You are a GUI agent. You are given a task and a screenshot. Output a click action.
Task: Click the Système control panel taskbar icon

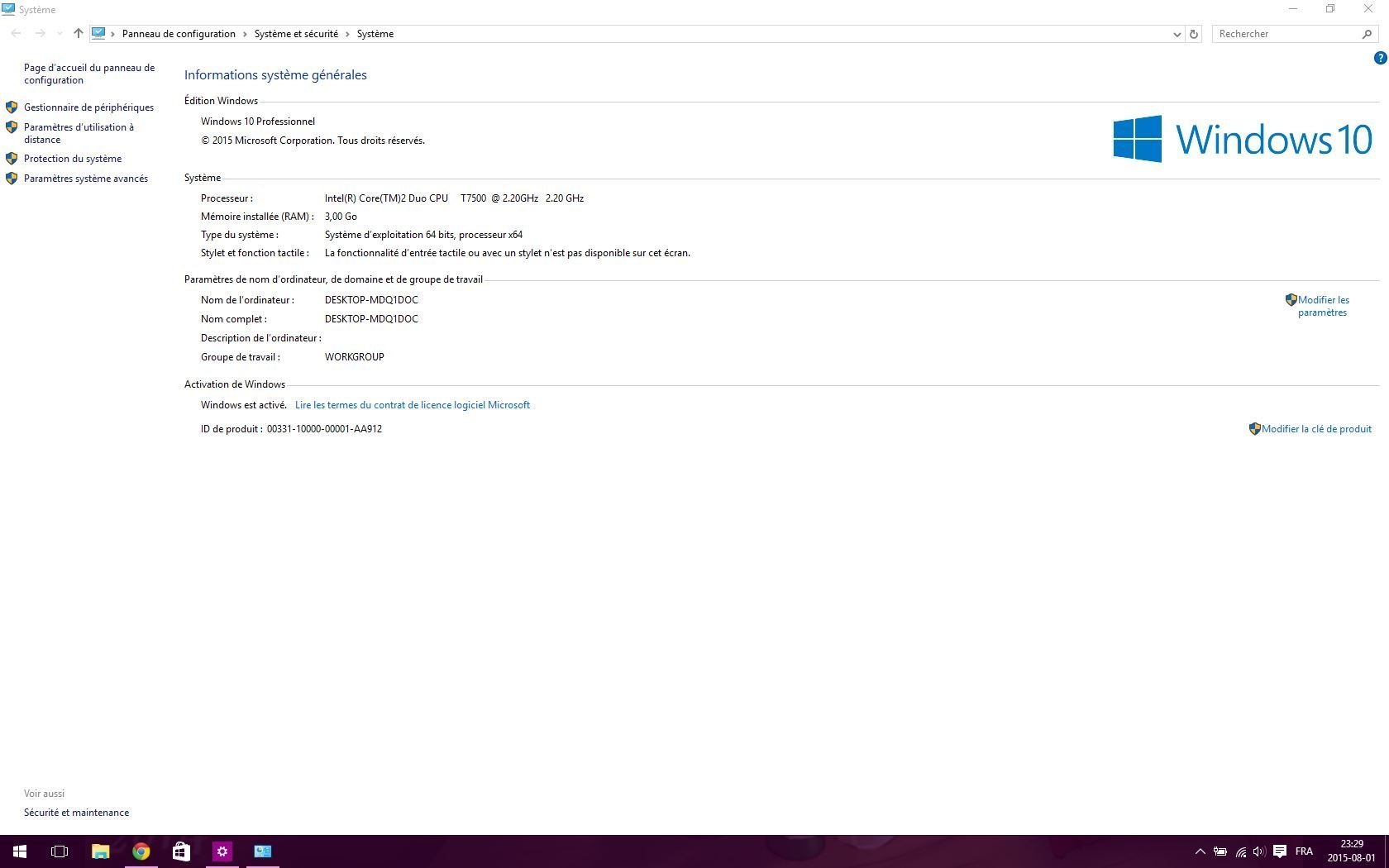(262, 851)
